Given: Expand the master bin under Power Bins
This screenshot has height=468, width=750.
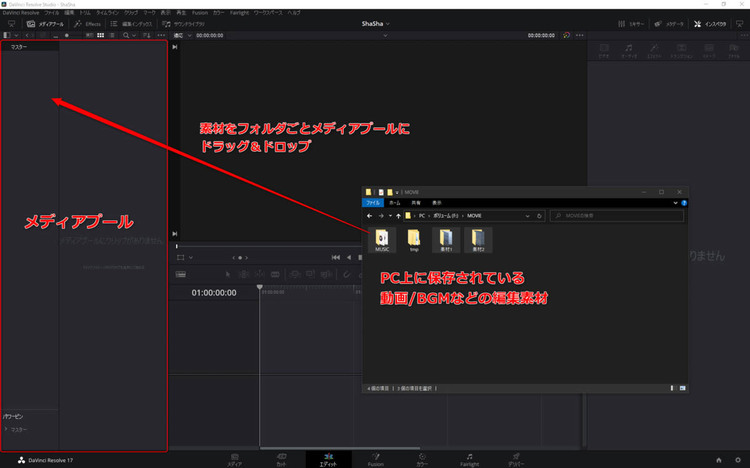Looking at the screenshot, I should (7, 429).
